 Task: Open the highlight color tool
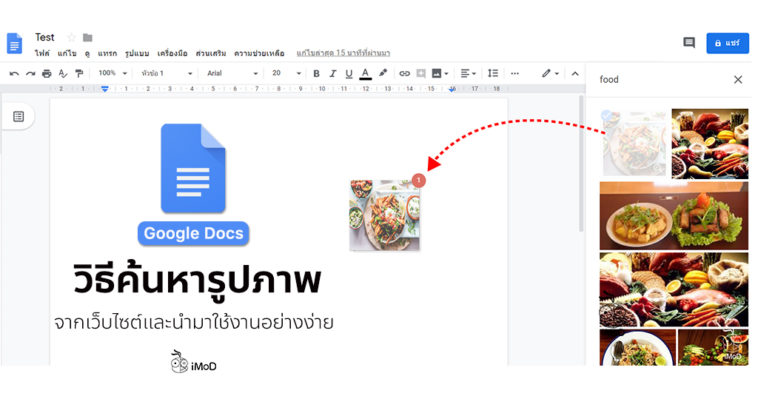point(382,73)
